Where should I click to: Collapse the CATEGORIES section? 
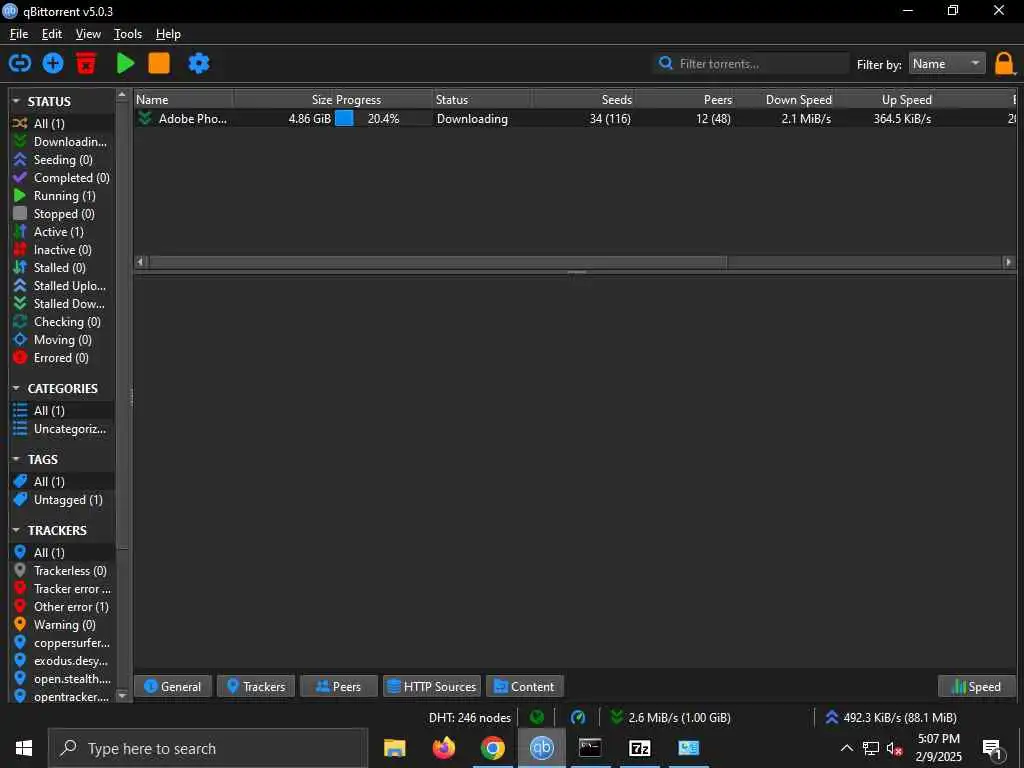click(16, 388)
